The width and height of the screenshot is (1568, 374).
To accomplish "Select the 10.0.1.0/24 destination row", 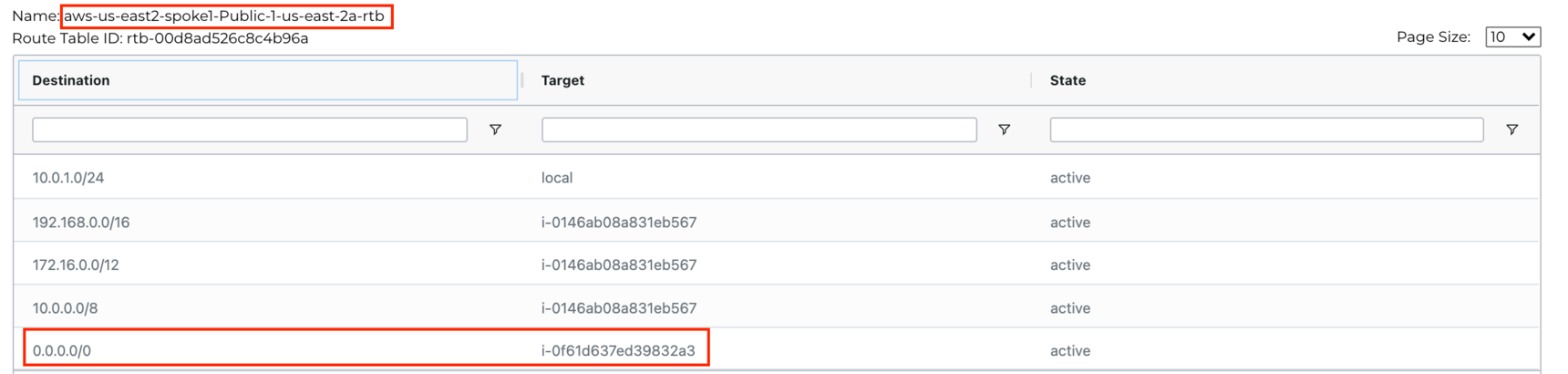I will click(x=68, y=178).
